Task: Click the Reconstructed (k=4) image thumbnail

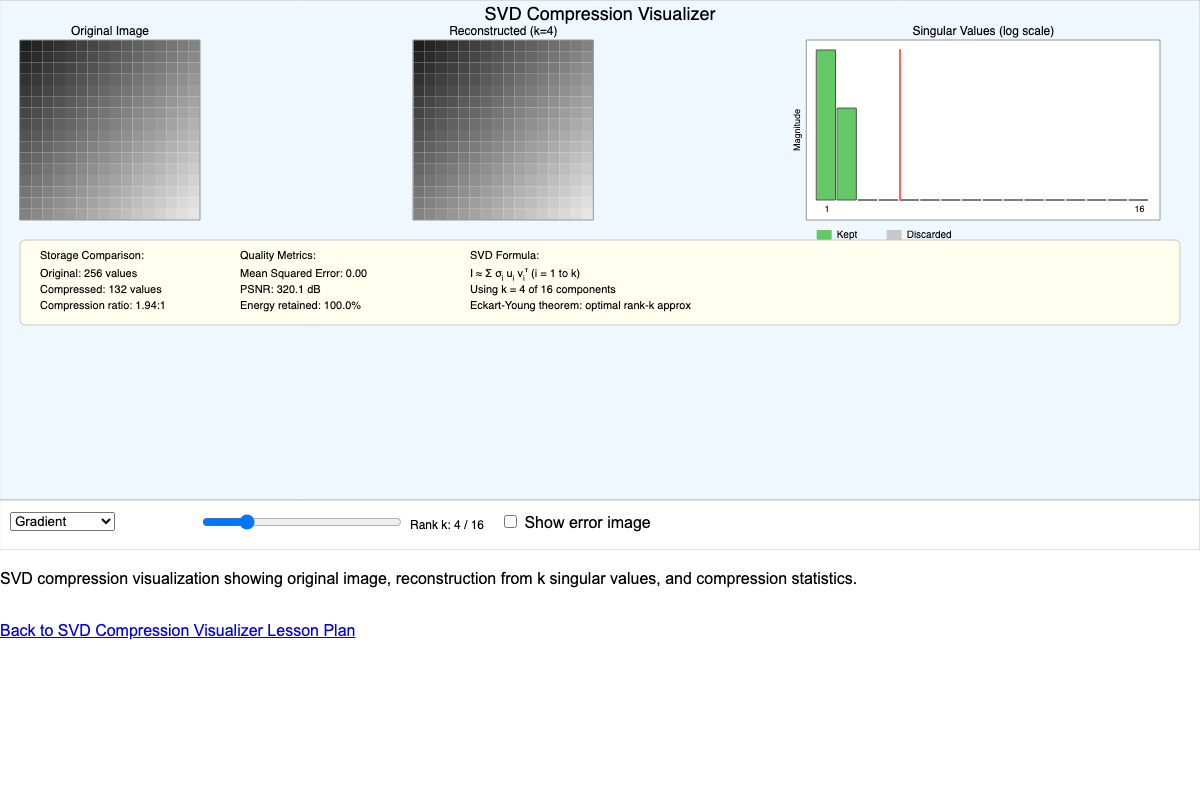Action: click(503, 130)
